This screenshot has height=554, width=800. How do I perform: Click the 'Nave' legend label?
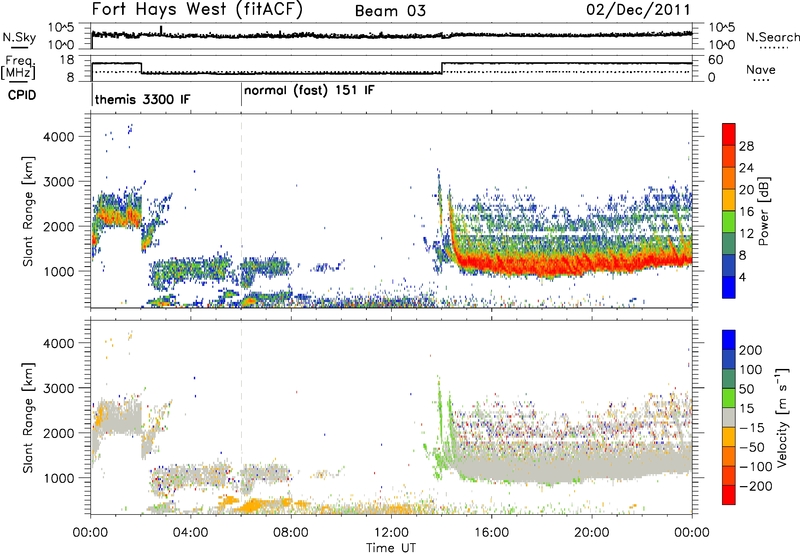tap(761, 69)
